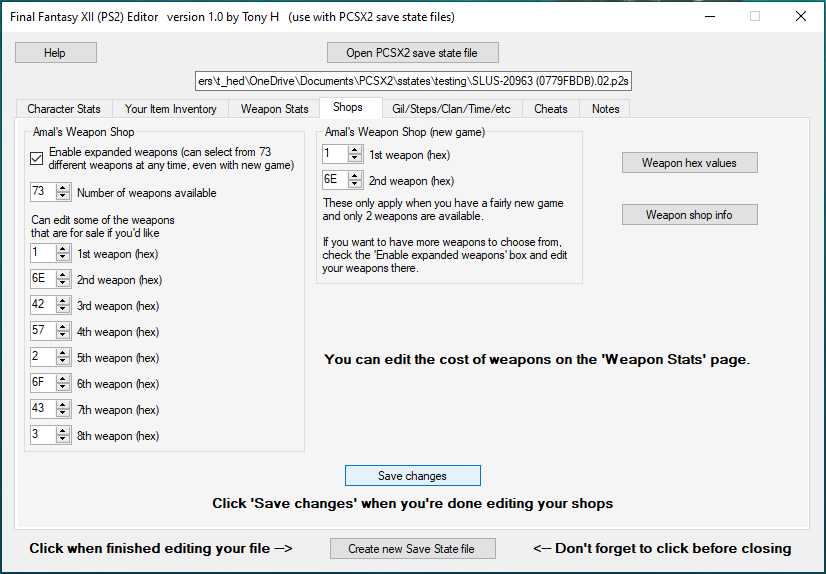The image size is (826, 574).
Task: Decrease the expanded 1st weapon hex value
Action: (x=63, y=258)
